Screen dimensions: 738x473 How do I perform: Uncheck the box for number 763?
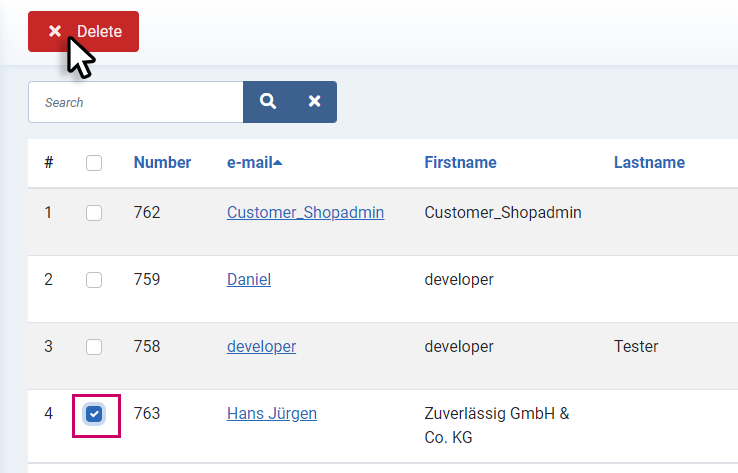(x=94, y=414)
